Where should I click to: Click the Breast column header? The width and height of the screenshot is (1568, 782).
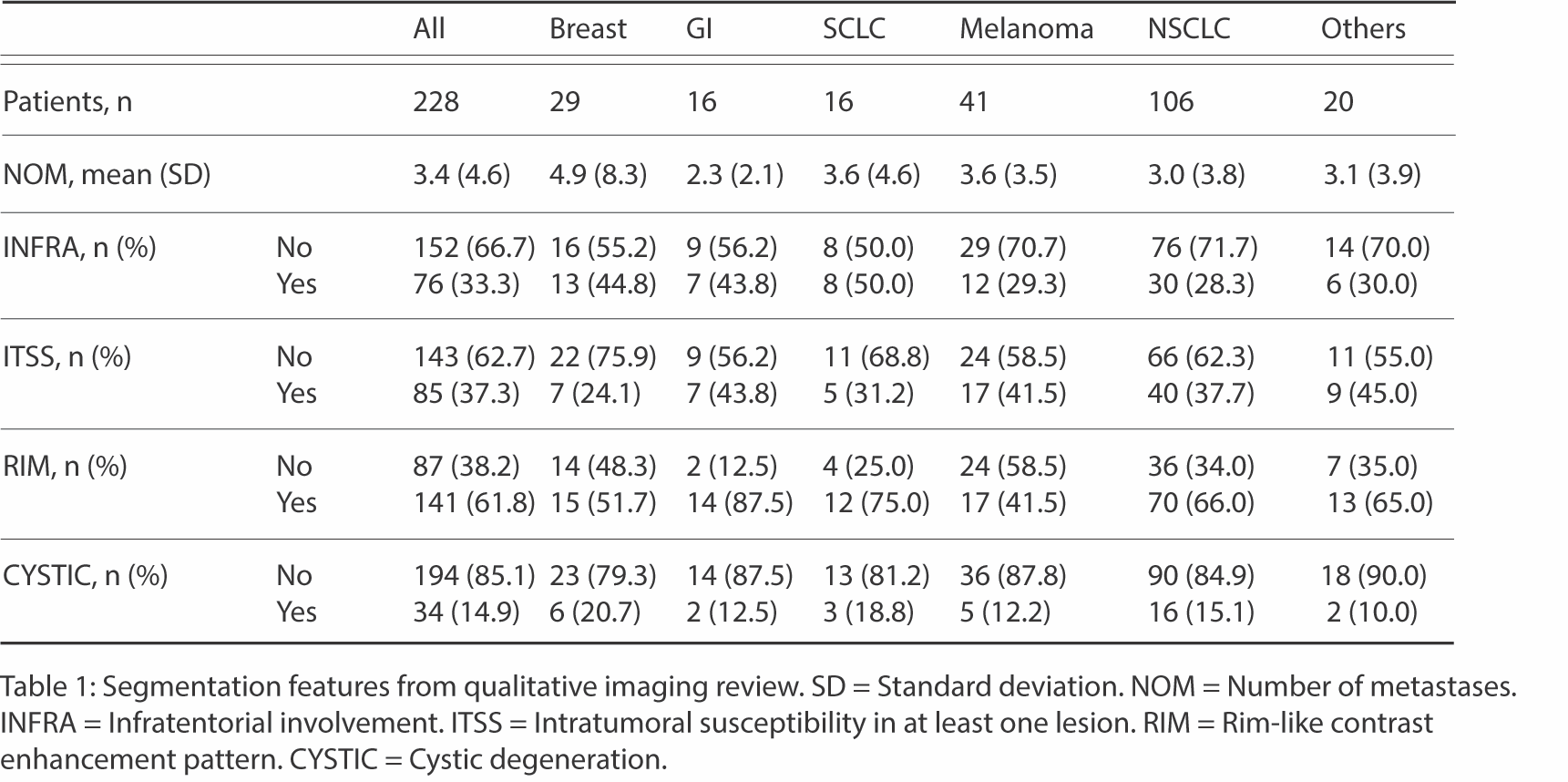[x=588, y=29]
